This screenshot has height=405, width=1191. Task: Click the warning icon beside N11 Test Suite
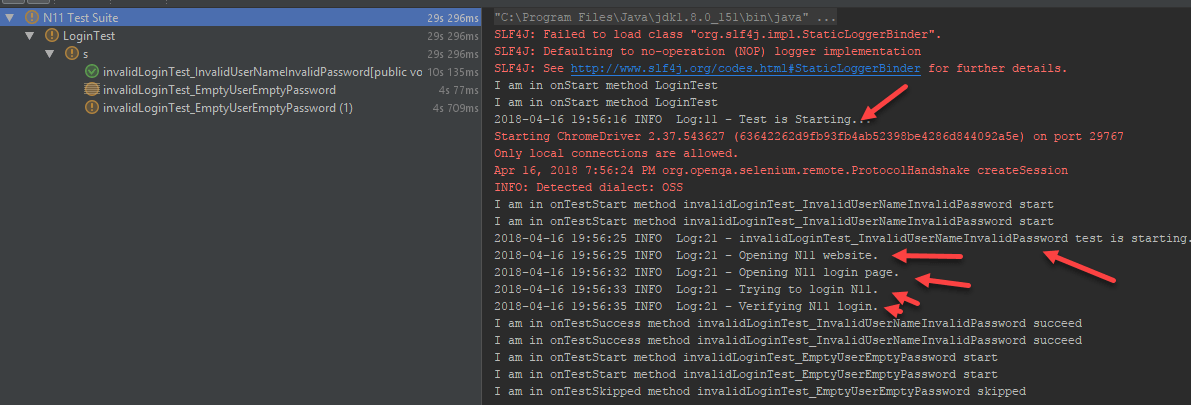31,18
